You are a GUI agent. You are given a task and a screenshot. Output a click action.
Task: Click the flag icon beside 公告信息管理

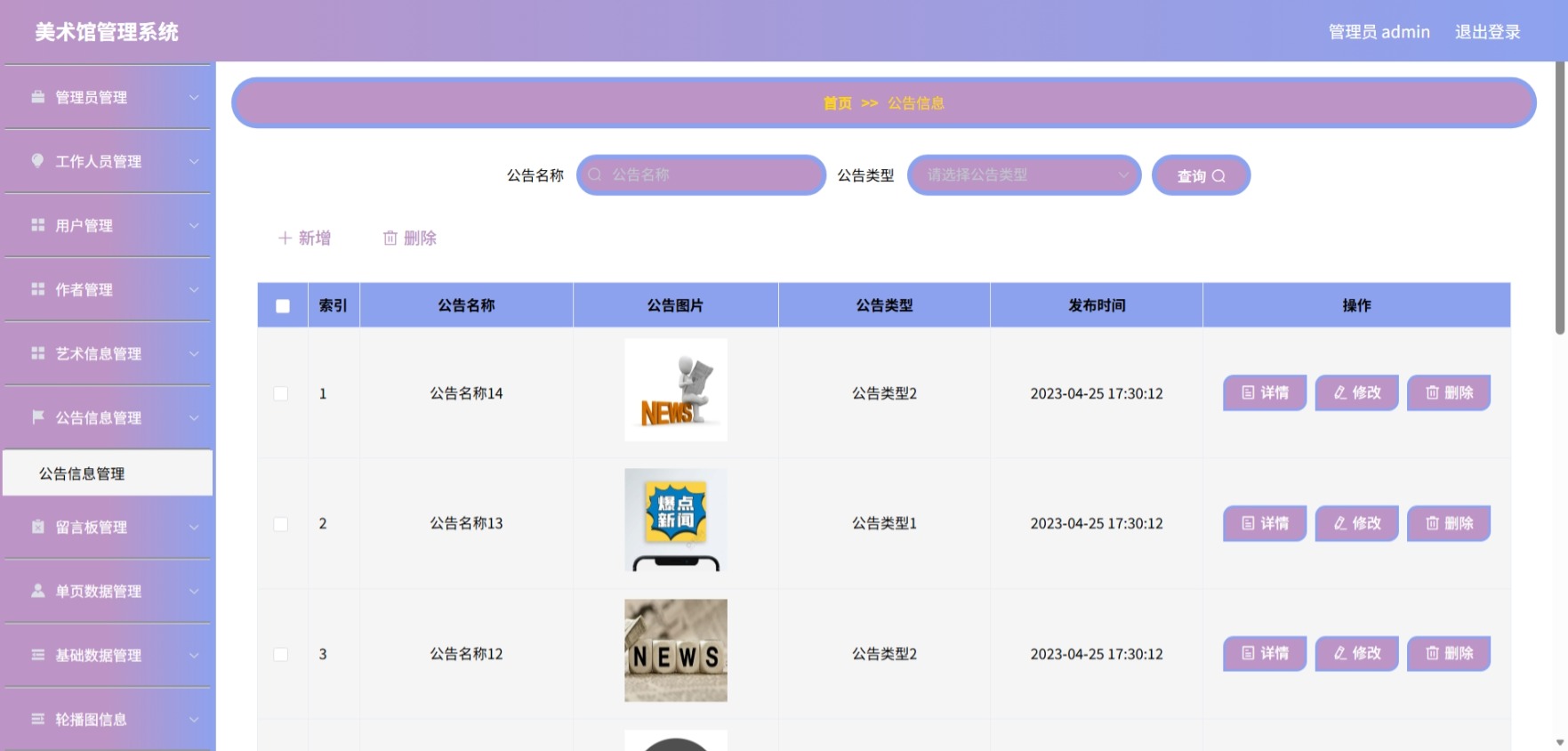pos(38,416)
